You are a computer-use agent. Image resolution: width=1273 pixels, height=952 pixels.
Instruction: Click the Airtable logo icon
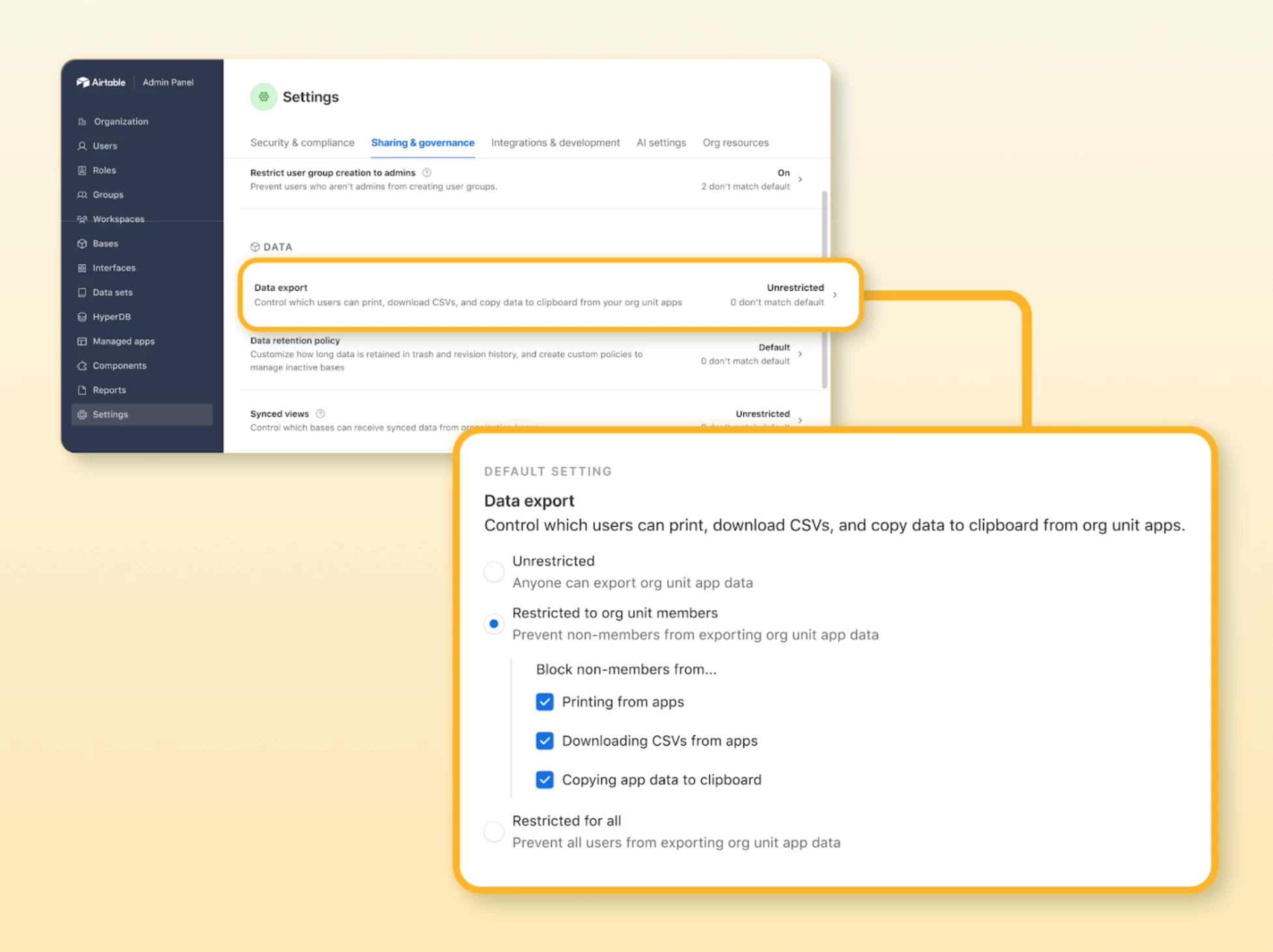[83, 82]
